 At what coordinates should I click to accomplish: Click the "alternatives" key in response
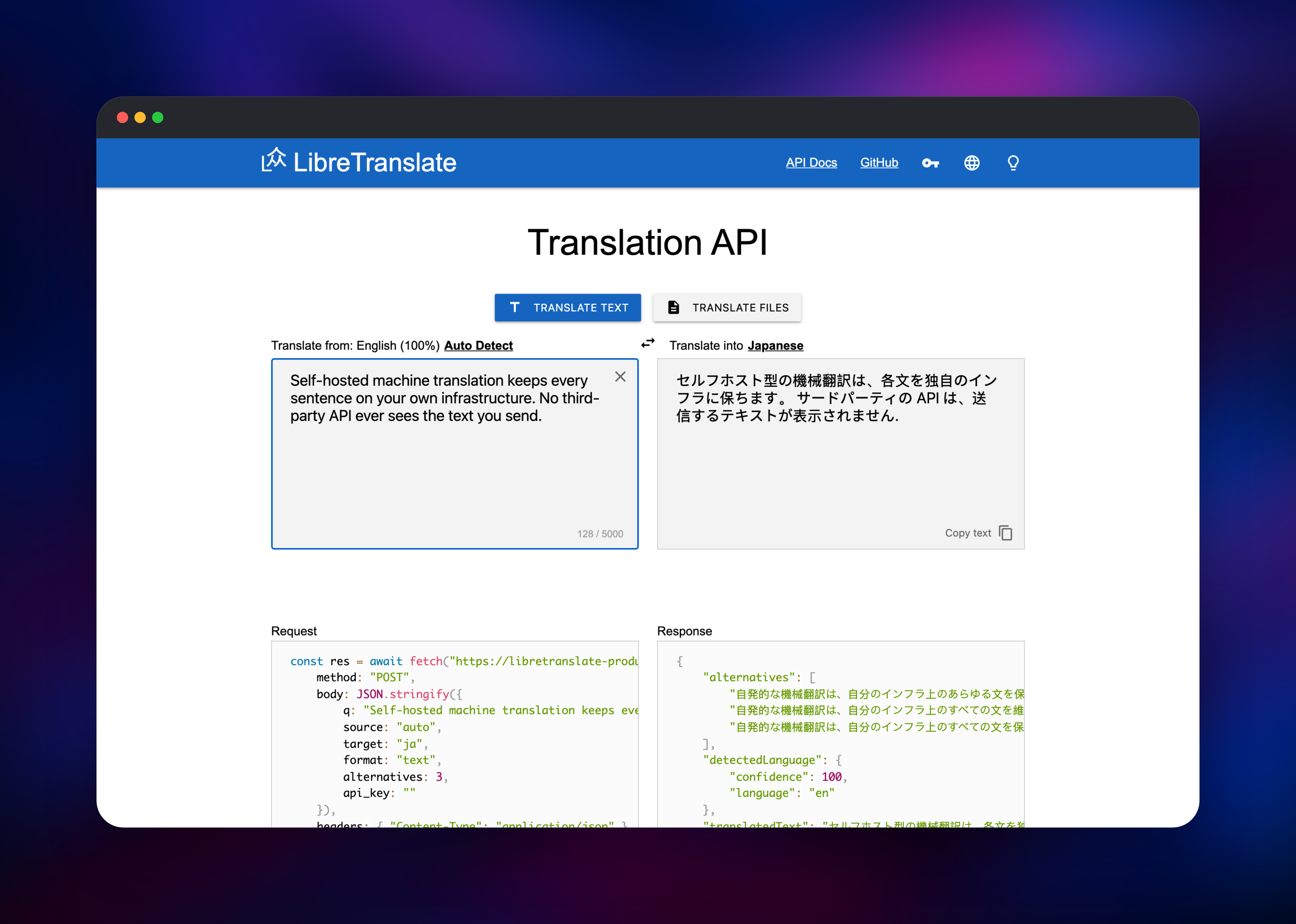(749, 678)
